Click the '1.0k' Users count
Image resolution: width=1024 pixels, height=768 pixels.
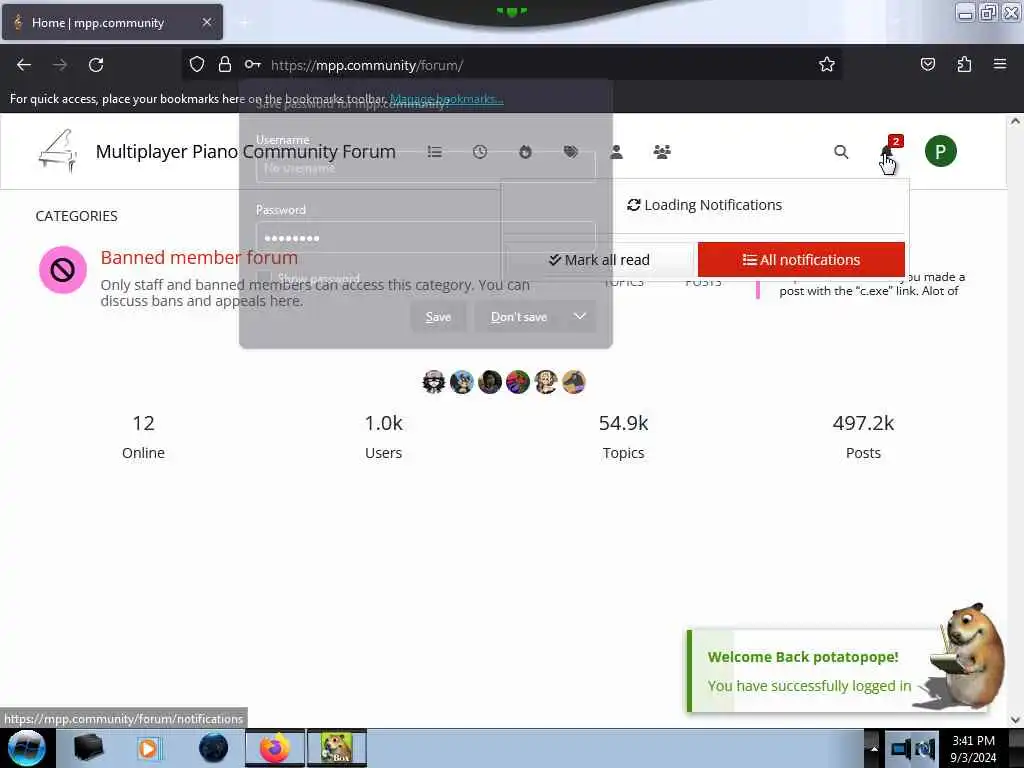coord(383,423)
